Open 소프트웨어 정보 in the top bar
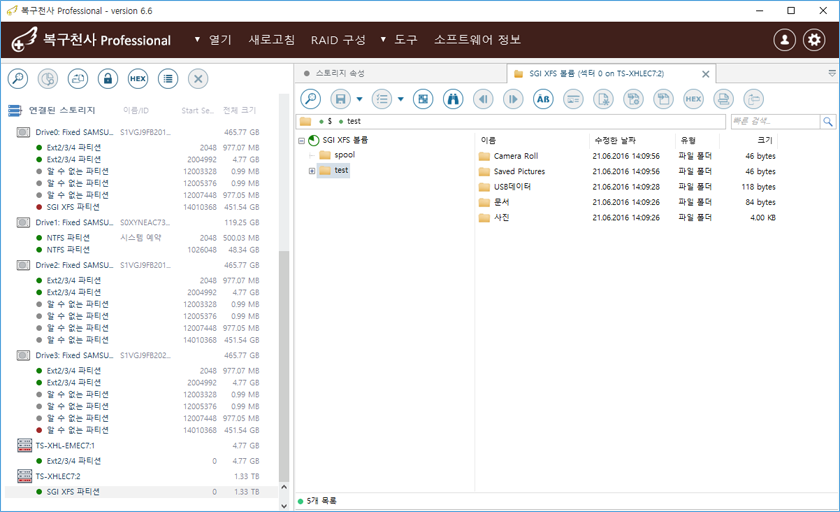The height and width of the screenshot is (512, 840). [x=477, y=40]
